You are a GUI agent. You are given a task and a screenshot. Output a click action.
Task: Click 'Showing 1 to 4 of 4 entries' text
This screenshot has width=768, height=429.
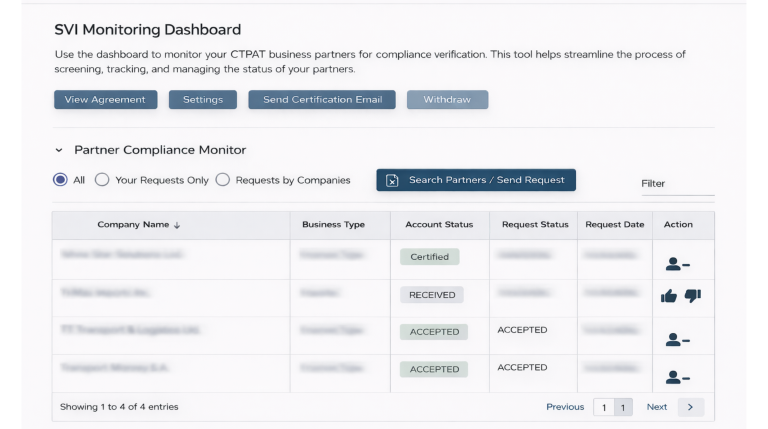[119, 407]
